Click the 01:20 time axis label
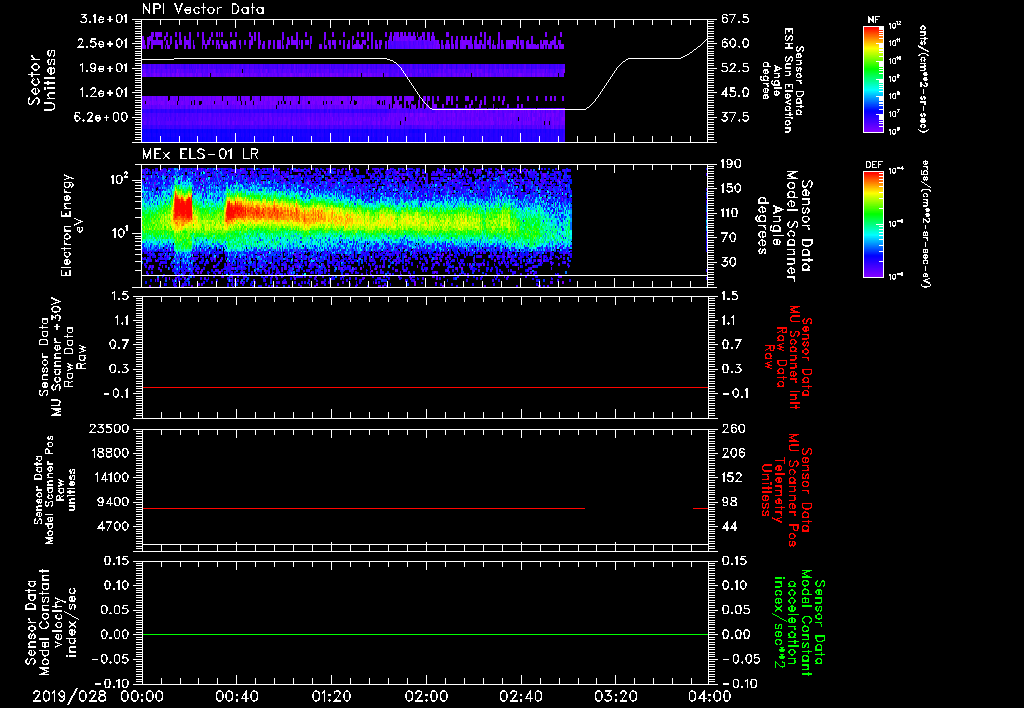The height and width of the screenshot is (708, 1024). click(x=331, y=696)
